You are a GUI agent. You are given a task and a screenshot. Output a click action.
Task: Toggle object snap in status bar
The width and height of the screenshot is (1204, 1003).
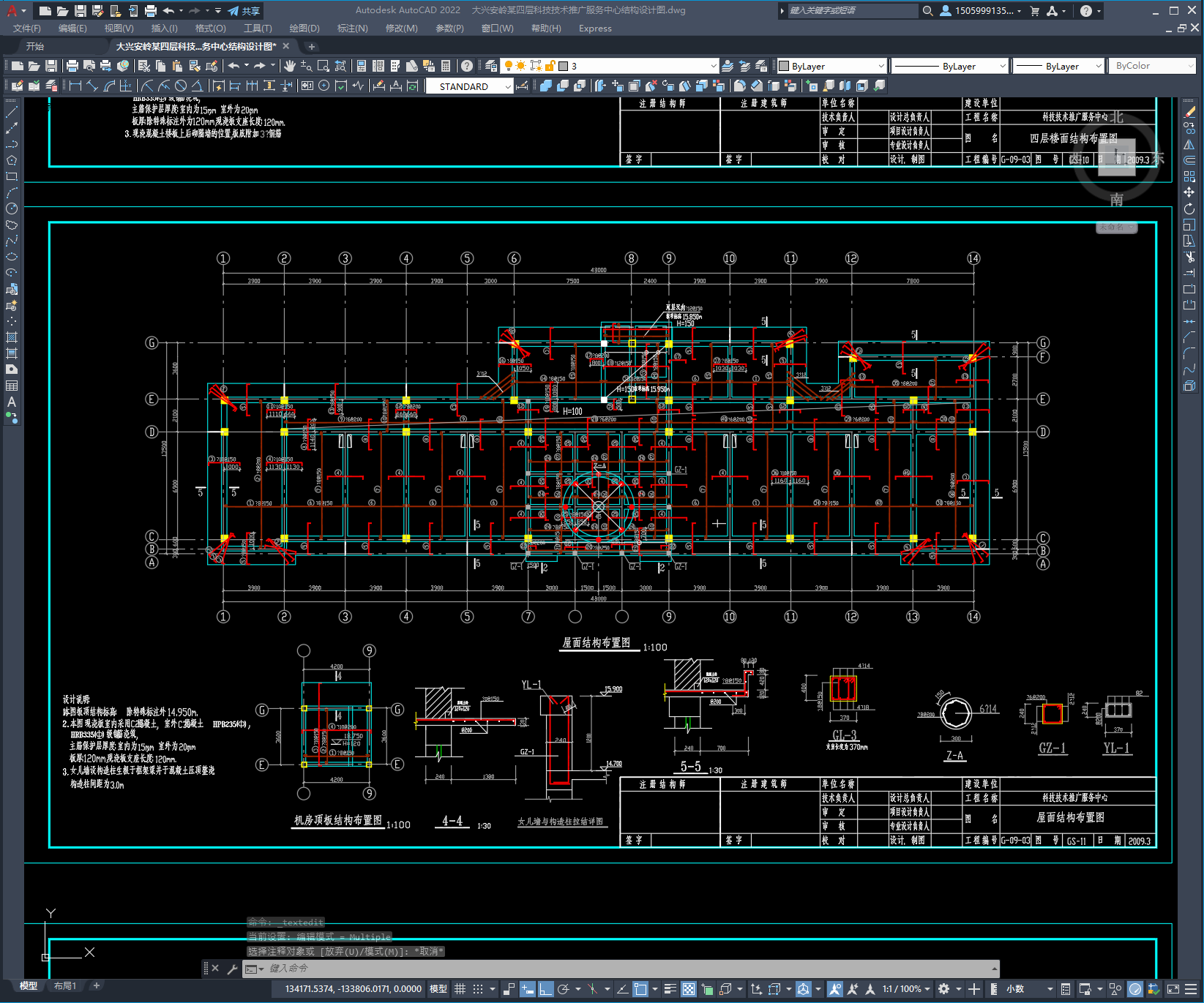pyautogui.click(x=640, y=989)
